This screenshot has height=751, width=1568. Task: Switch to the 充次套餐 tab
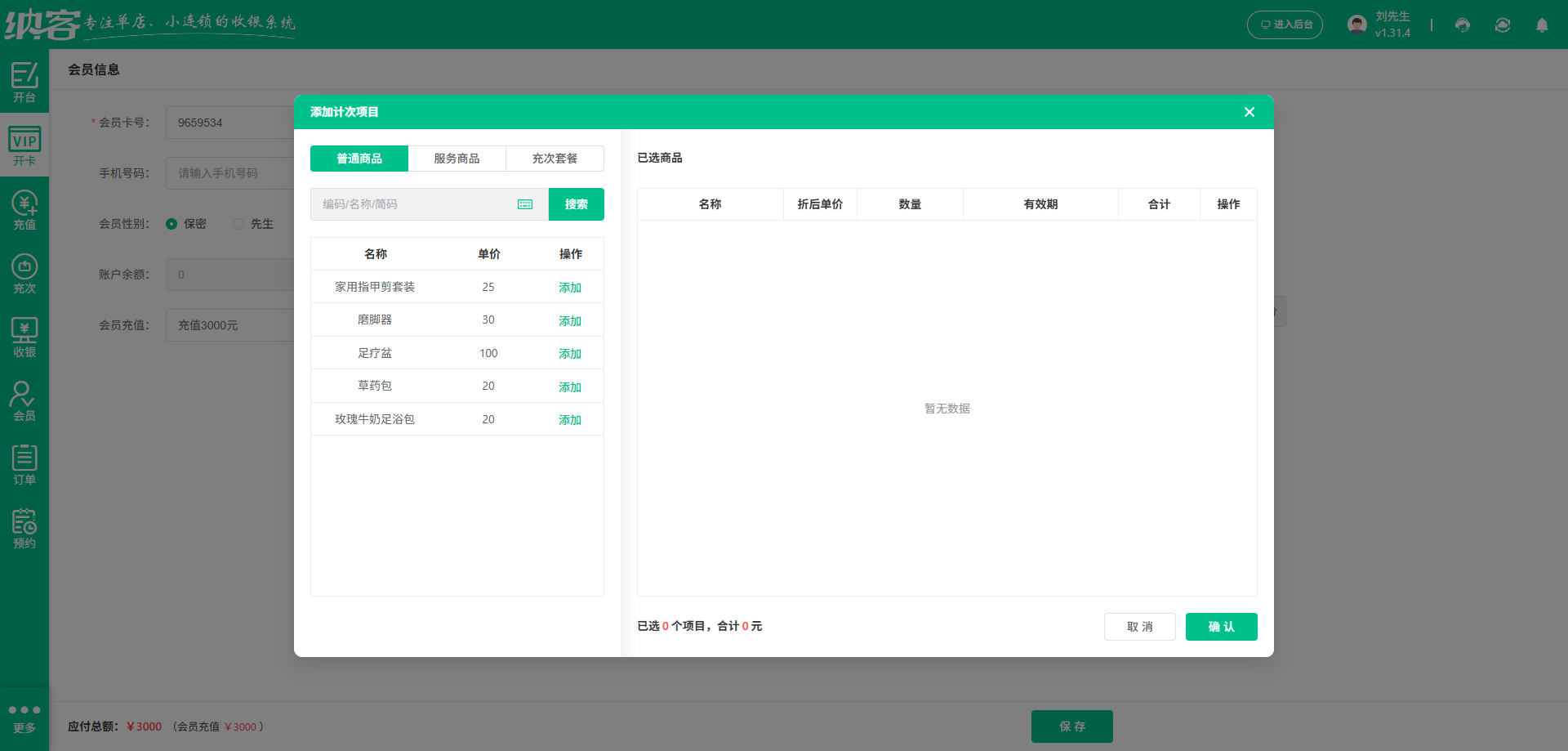click(x=555, y=158)
